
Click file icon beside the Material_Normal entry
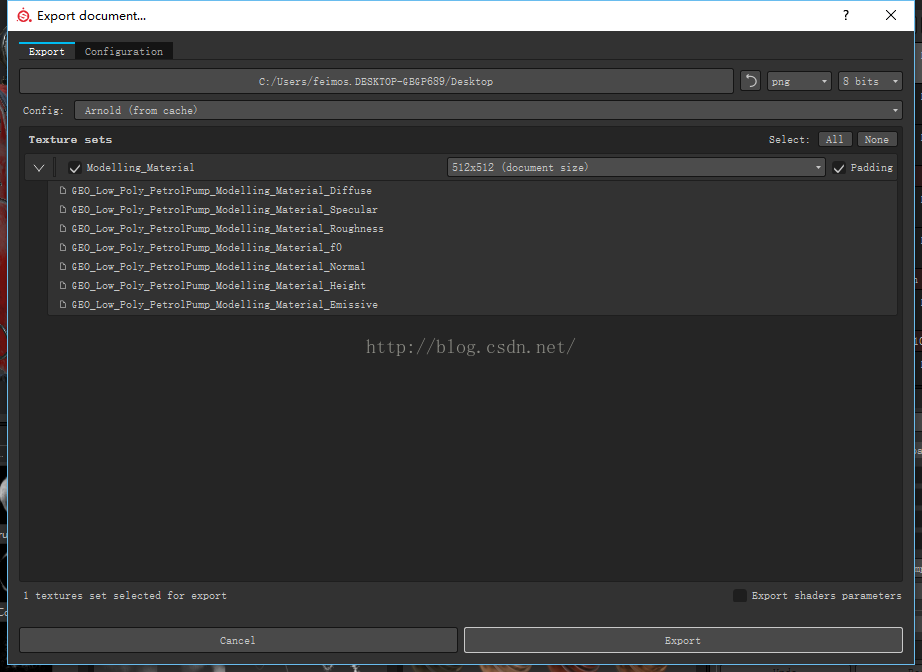62,266
